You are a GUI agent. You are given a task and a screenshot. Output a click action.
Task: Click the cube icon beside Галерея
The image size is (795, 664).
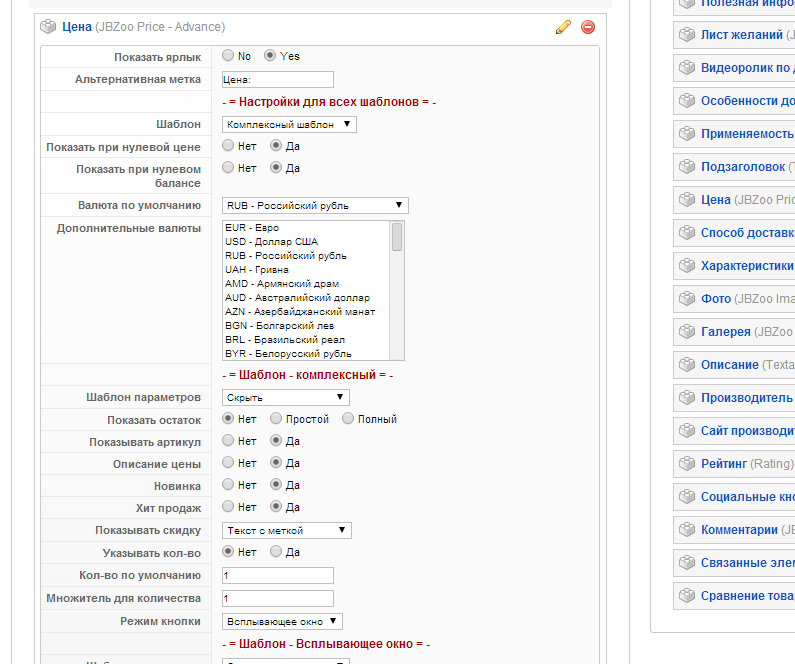coord(687,332)
